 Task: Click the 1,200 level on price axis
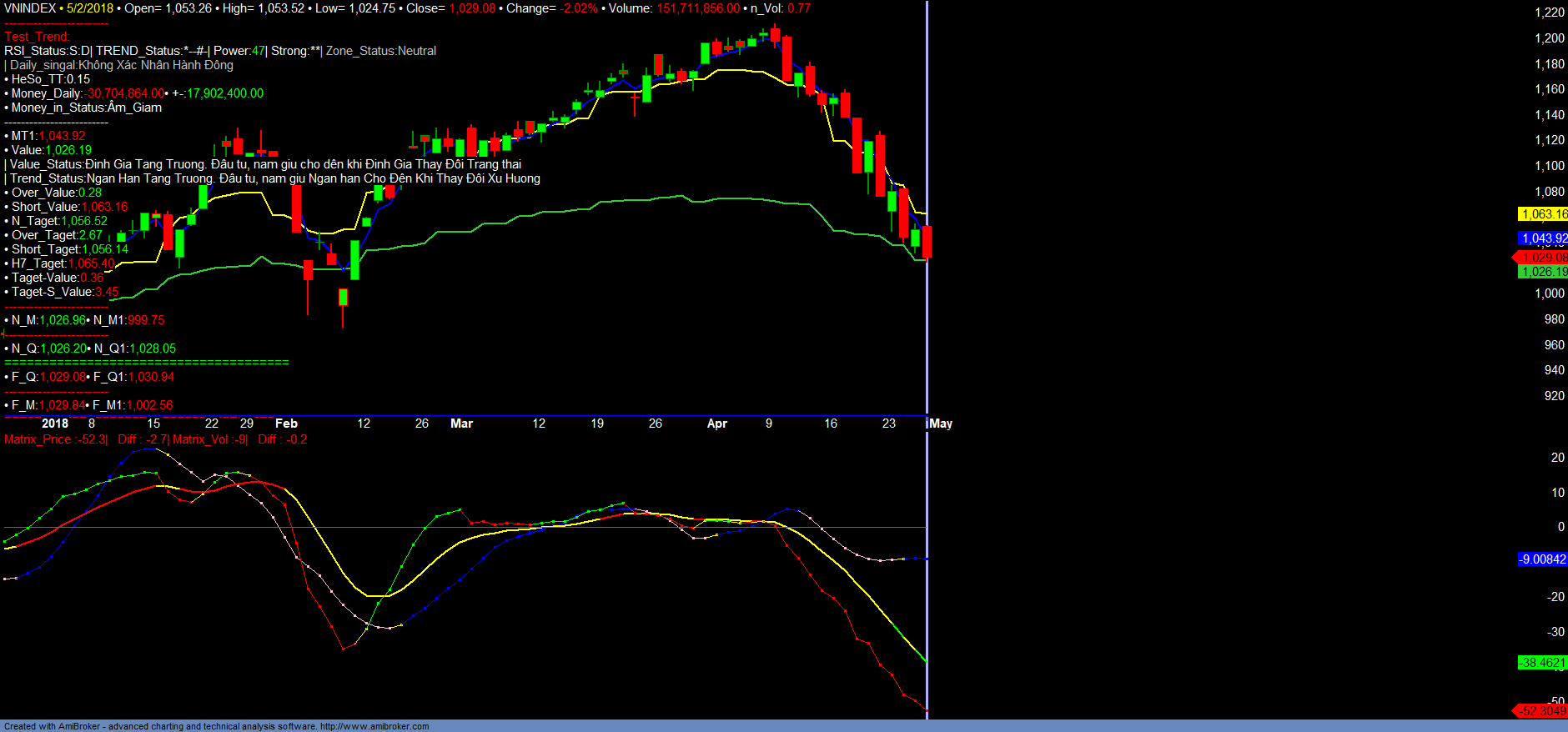pos(1550,38)
